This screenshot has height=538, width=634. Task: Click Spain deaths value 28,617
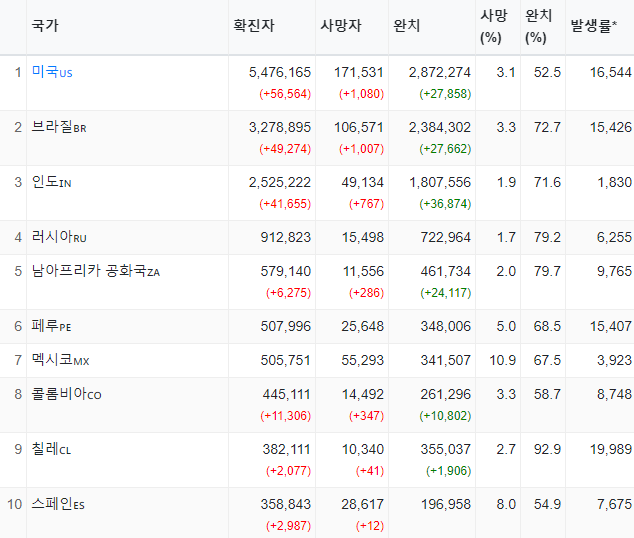362,504
